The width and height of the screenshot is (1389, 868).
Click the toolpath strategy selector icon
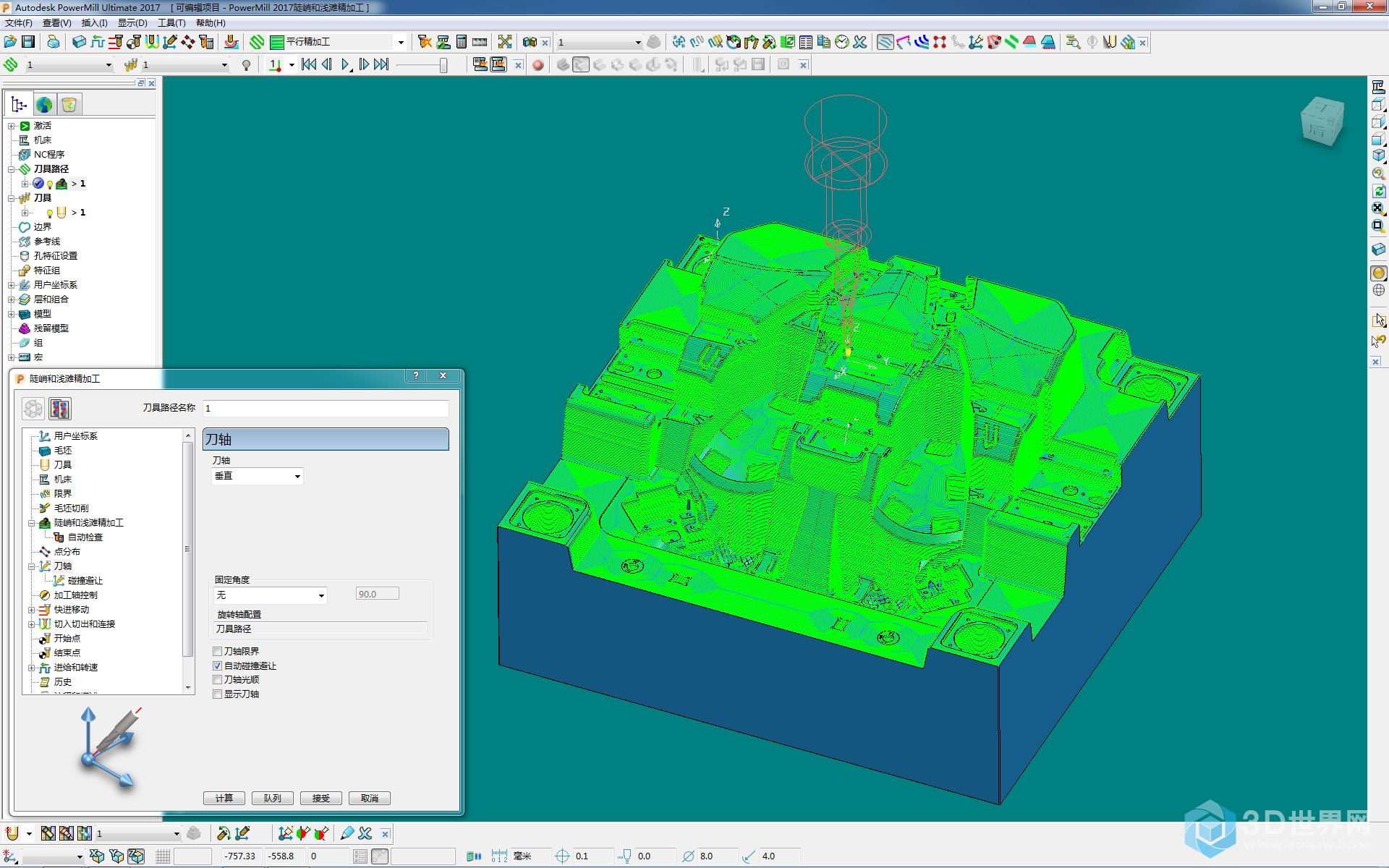(257, 42)
